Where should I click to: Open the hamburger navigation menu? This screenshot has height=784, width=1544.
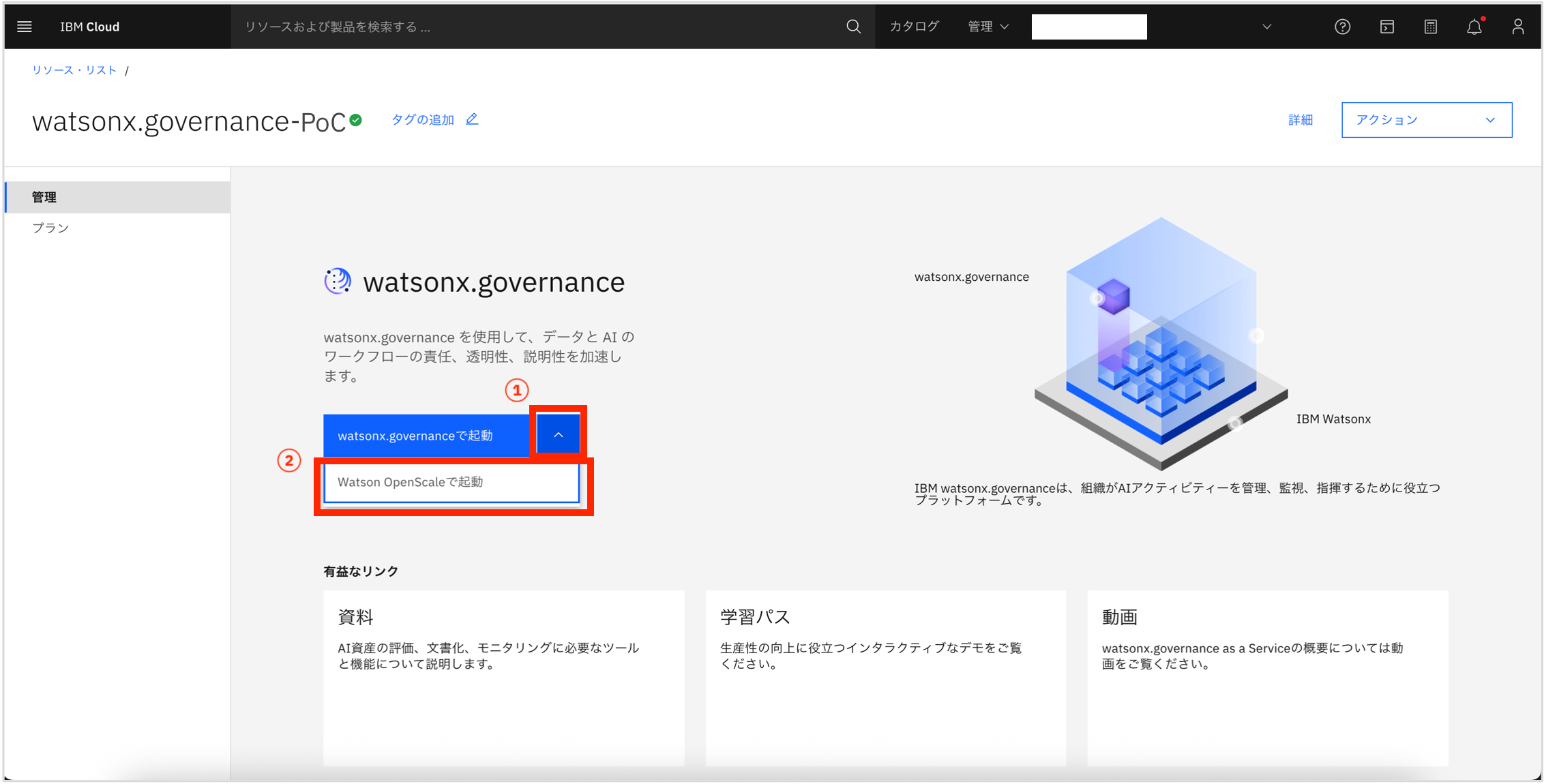pyautogui.click(x=25, y=27)
